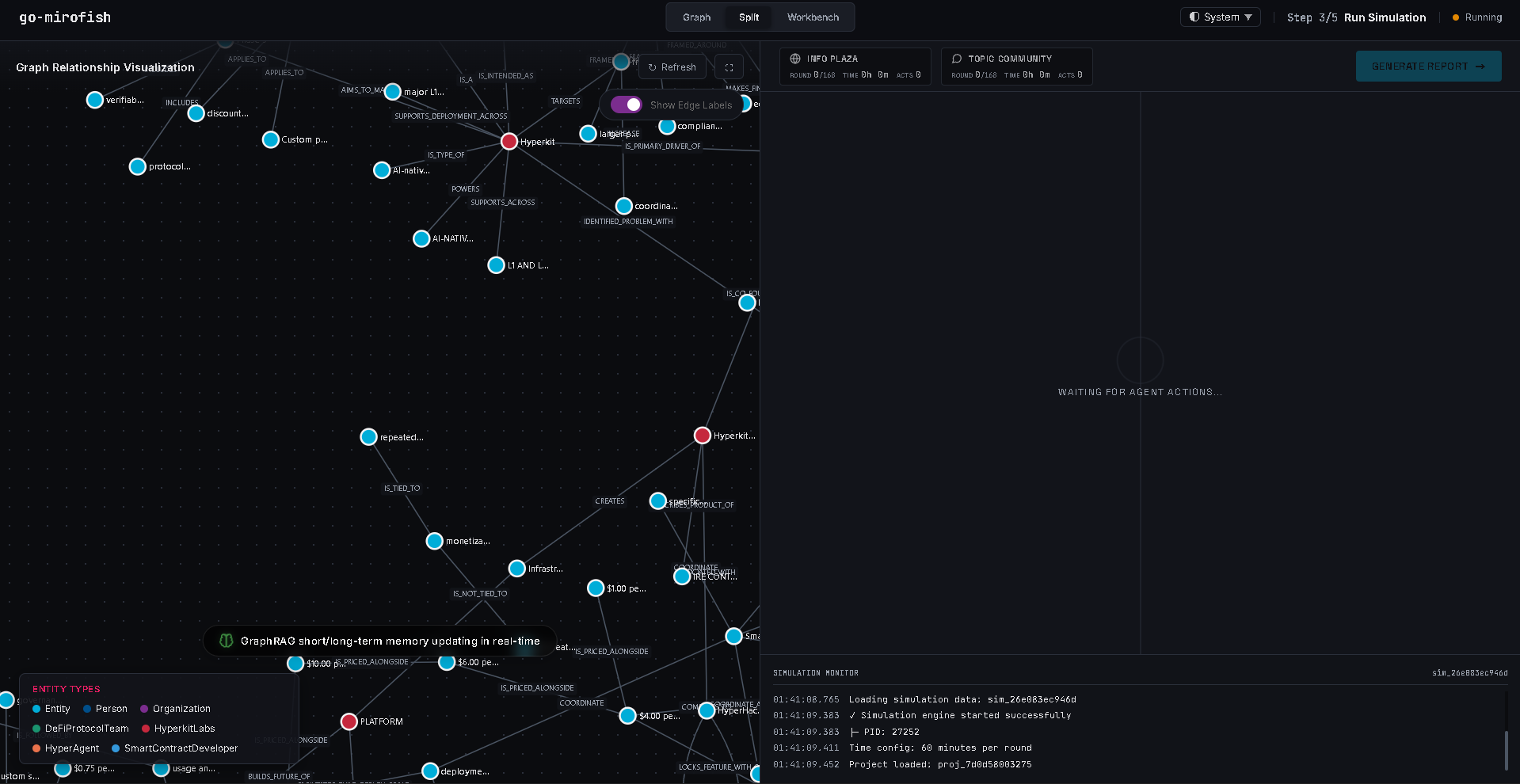Click the go-mirofish logo
The width and height of the screenshot is (1520, 784).
point(65,17)
